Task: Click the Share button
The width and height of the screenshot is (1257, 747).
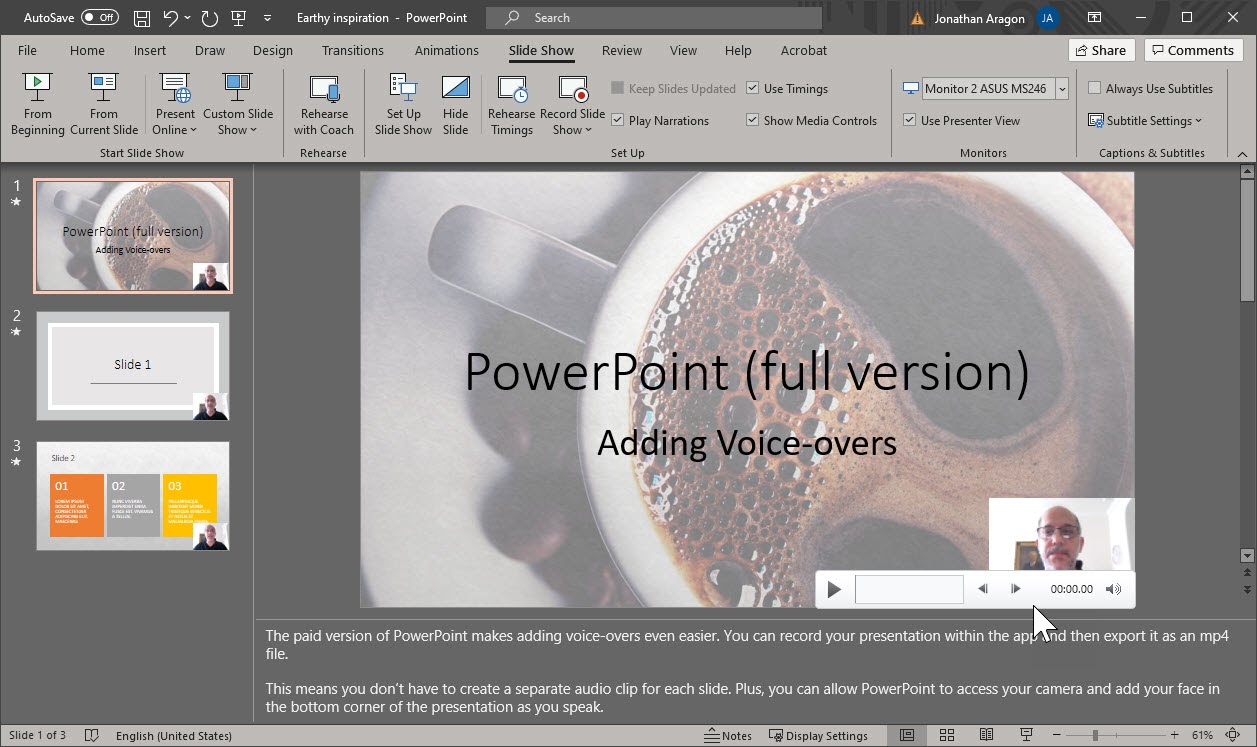Action: 1100,50
